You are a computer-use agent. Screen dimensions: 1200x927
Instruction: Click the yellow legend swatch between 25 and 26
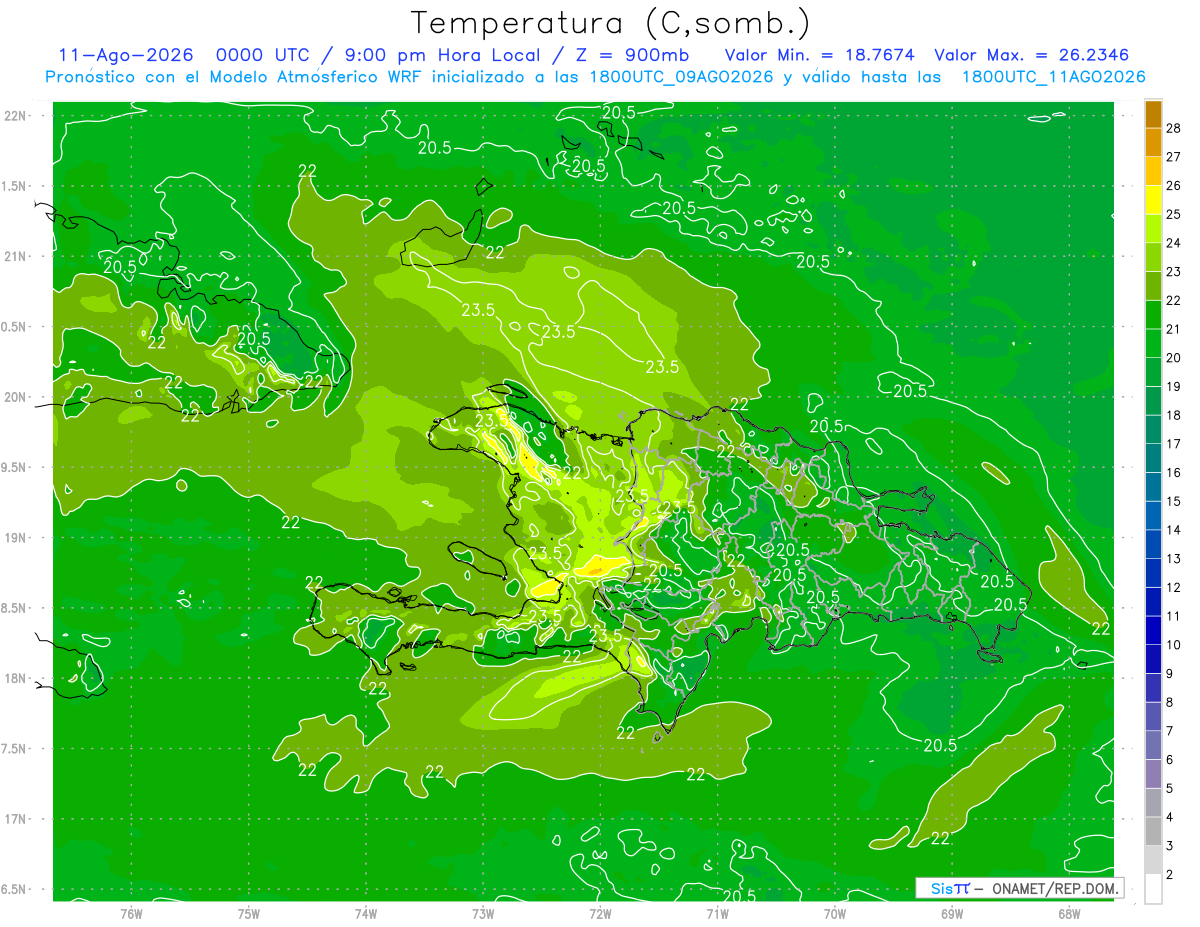pos(1153,200)
